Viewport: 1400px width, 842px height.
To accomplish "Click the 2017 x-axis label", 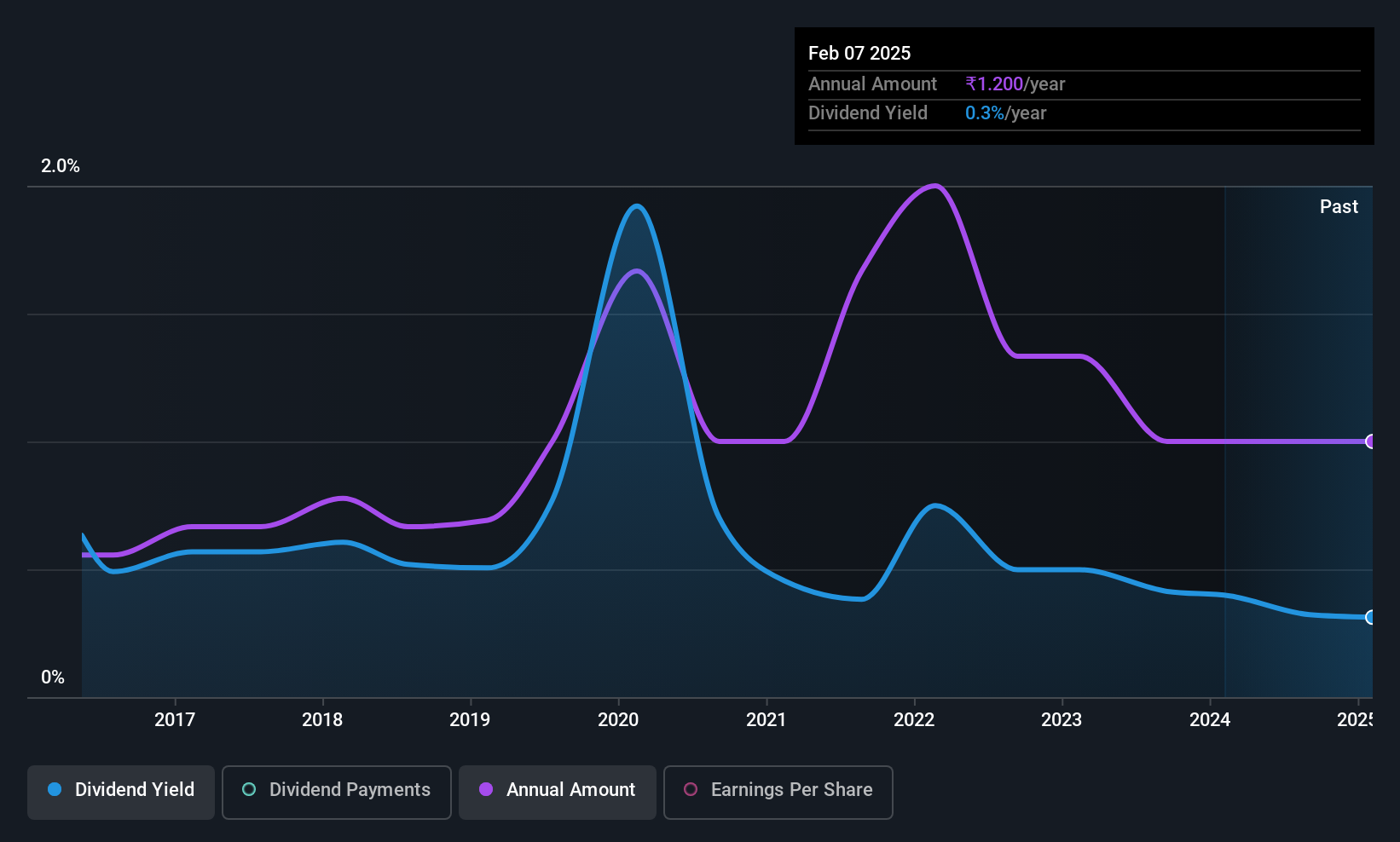I will pyautogui.click(x=175, y=720).
